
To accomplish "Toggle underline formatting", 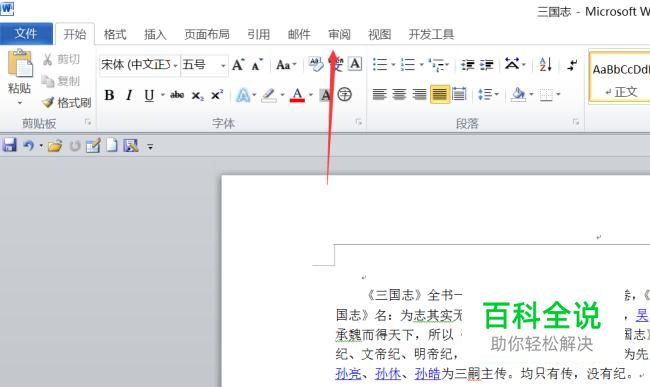I will (x=149, y=95).
